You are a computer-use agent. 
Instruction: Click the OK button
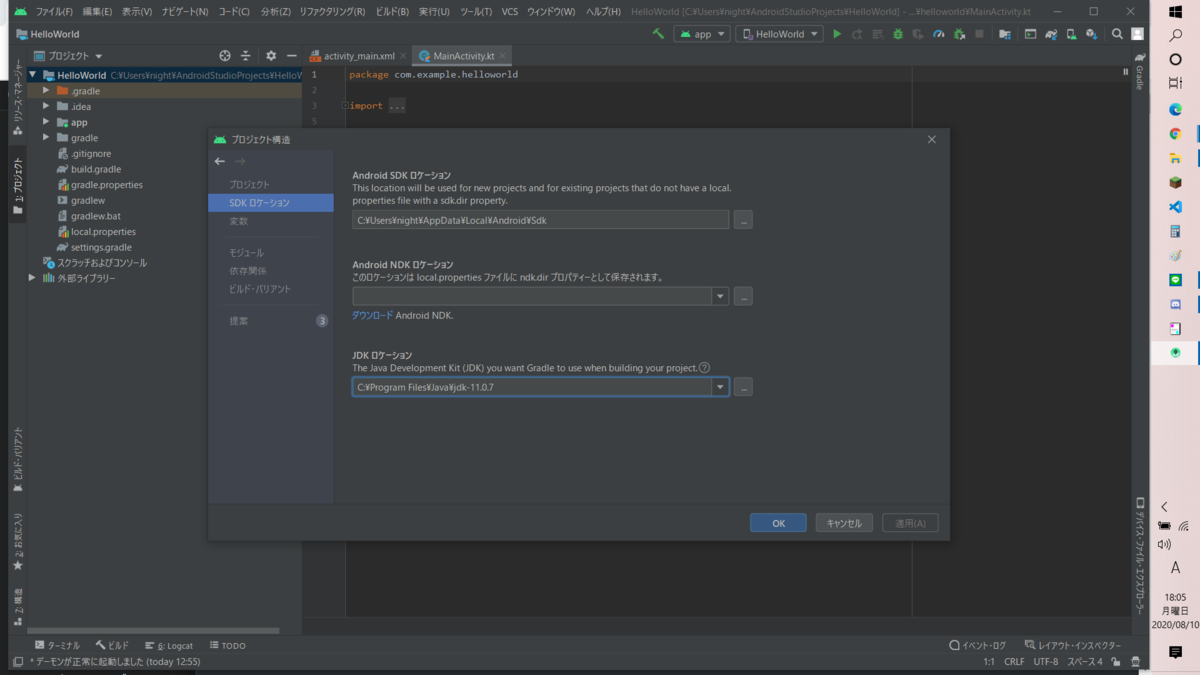tap(778, 523)
